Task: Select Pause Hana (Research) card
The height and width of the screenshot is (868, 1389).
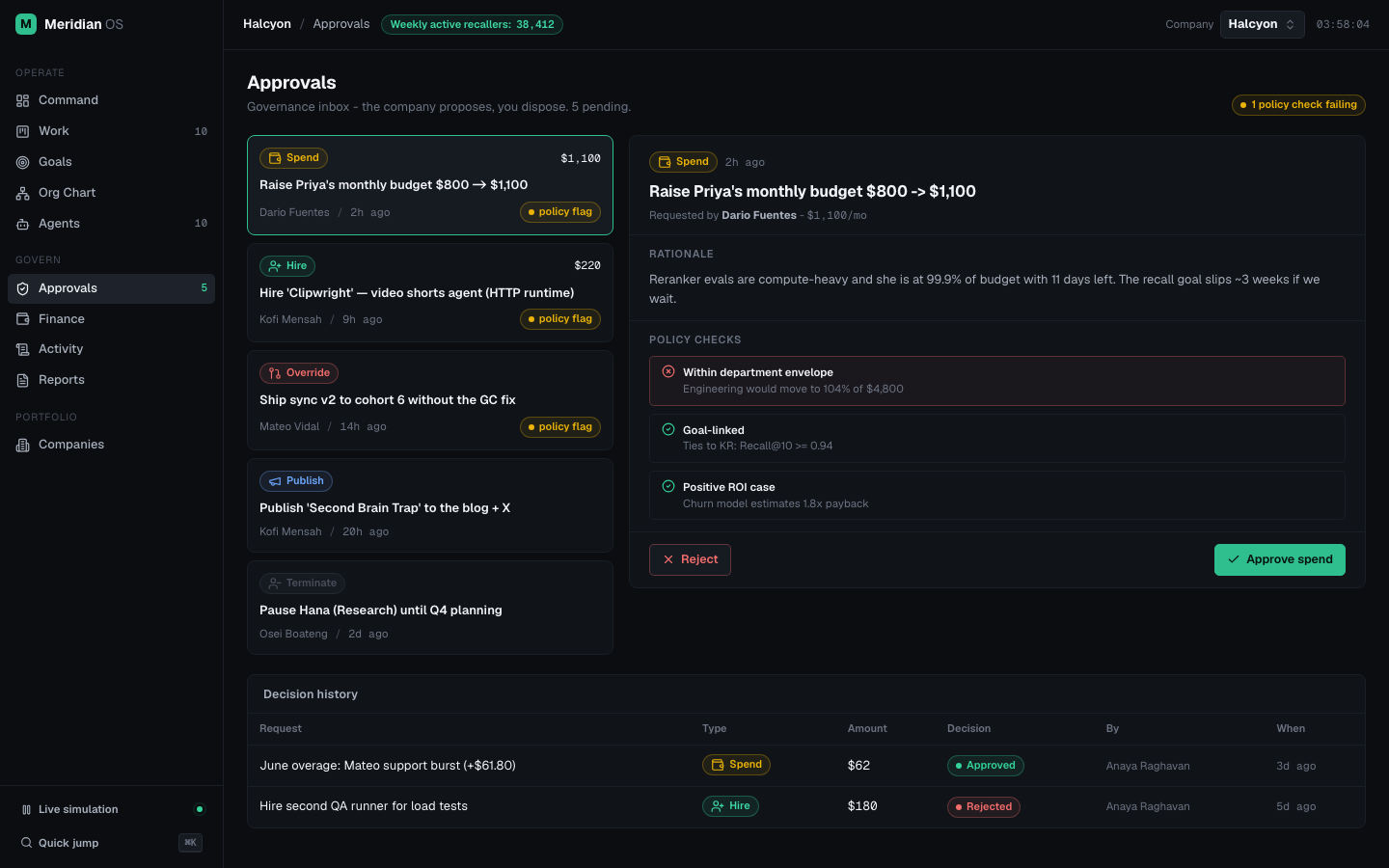Action: [430, 608]
